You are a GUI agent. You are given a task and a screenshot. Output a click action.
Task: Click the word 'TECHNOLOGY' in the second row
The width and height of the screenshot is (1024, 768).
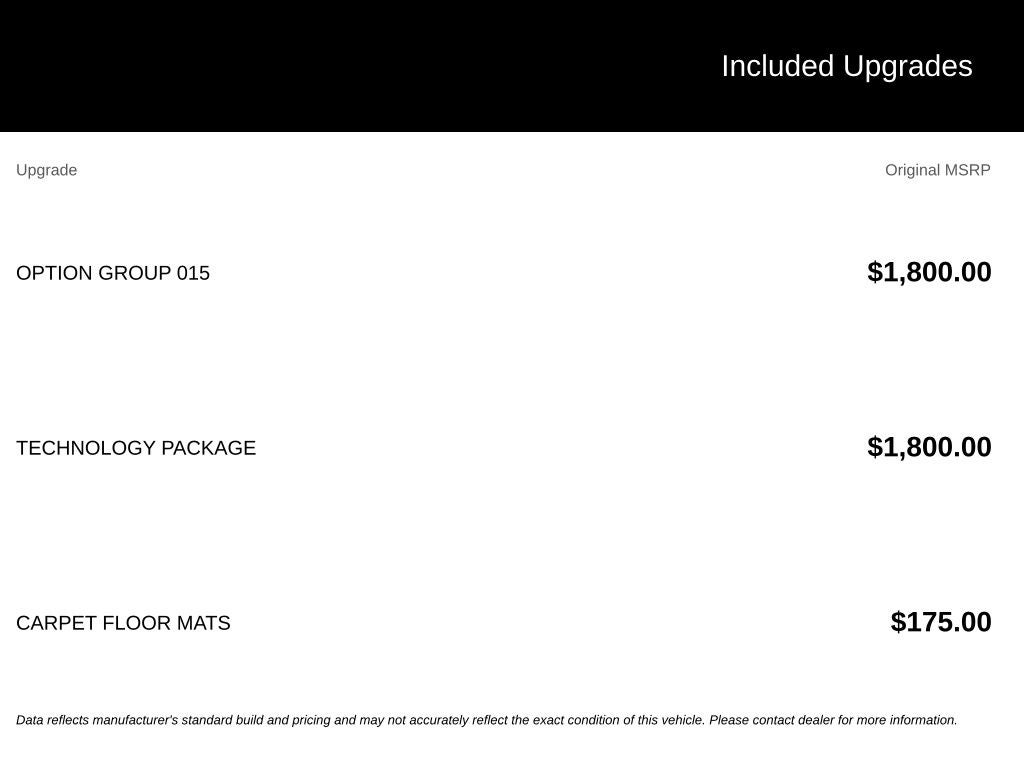coord(86,448)
